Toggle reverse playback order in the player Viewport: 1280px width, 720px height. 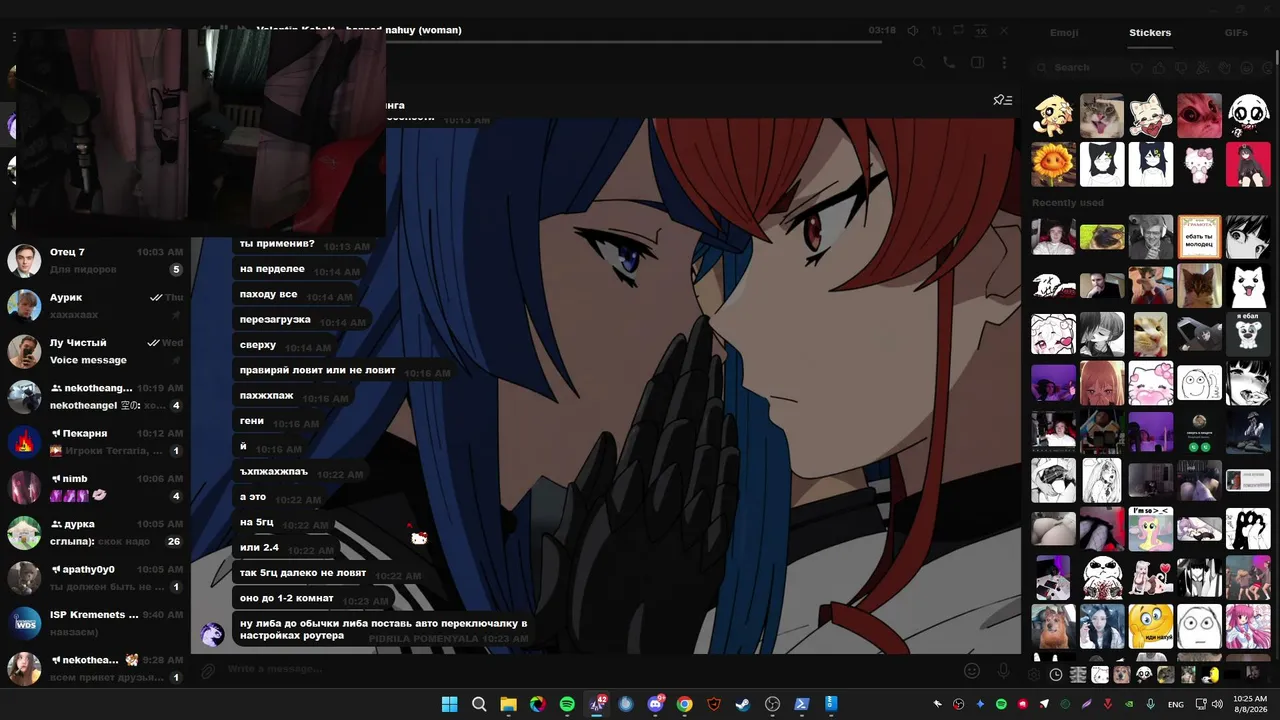point(936,31)
